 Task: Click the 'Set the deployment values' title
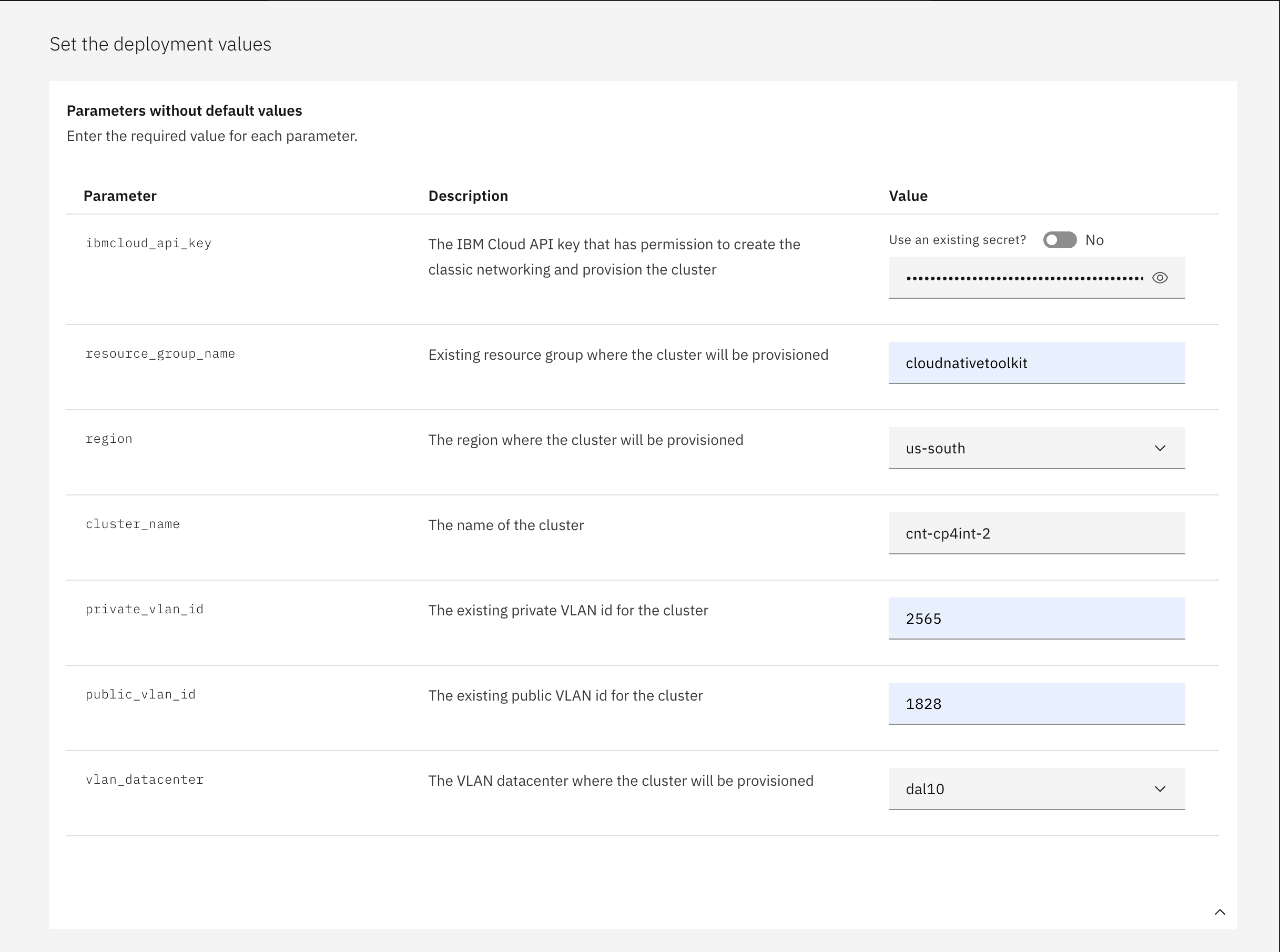pos(160,44)
